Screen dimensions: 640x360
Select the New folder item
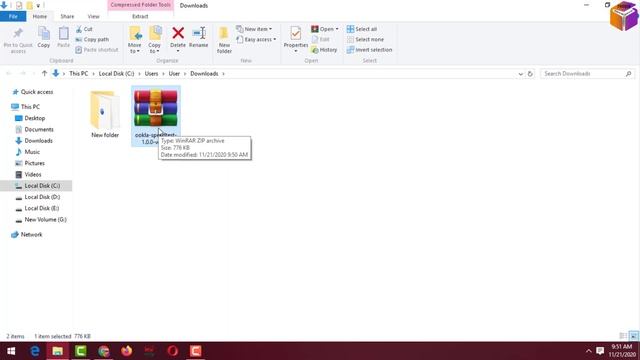(x=105, y=114)
